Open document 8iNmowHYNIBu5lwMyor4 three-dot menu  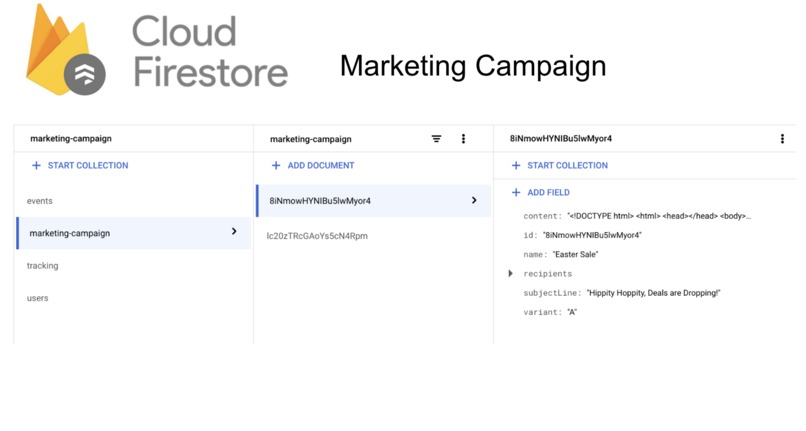tap(782, 139)
